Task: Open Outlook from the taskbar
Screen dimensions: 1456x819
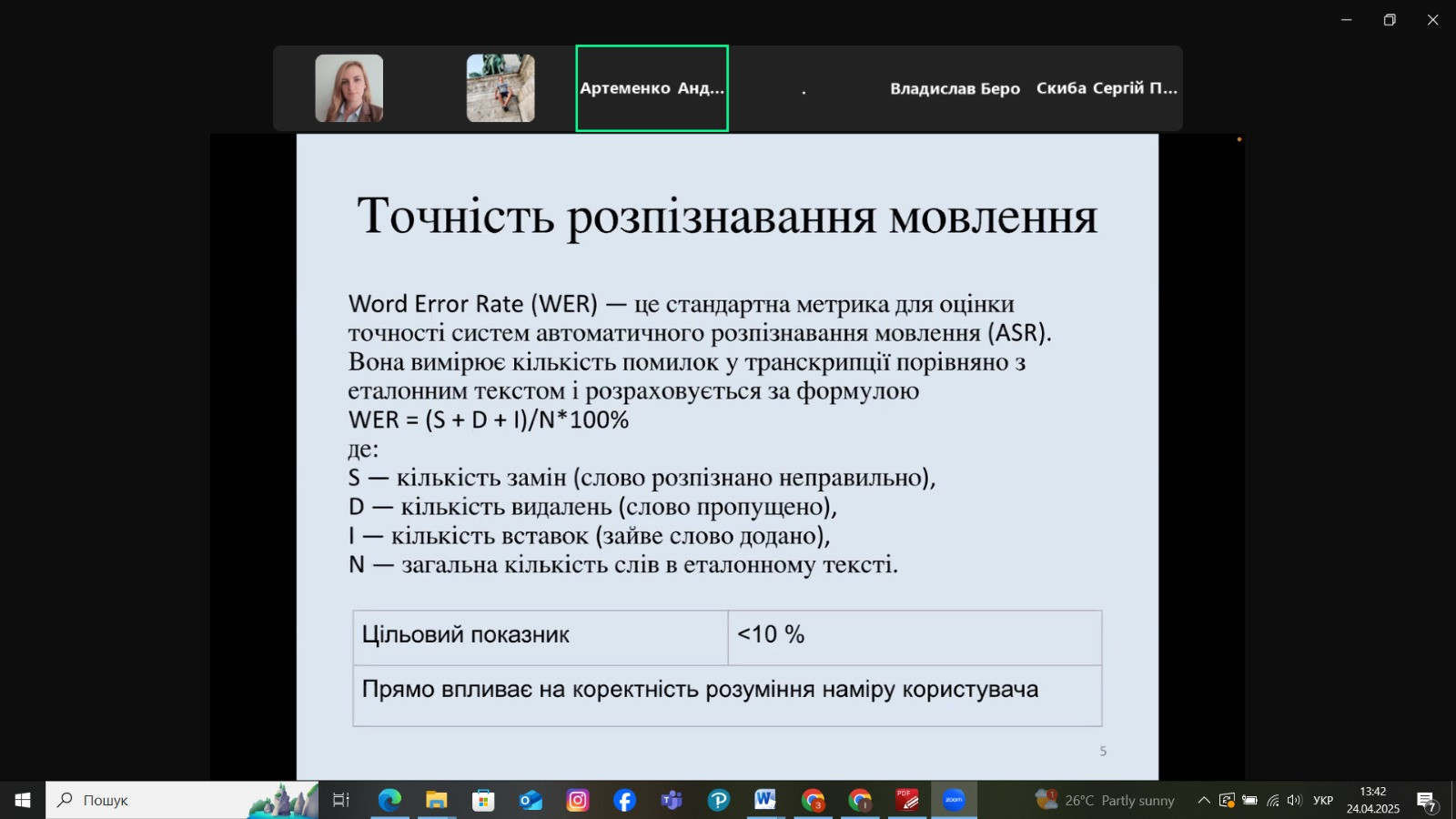Action: pyautogui.click(x=531, y=800)
